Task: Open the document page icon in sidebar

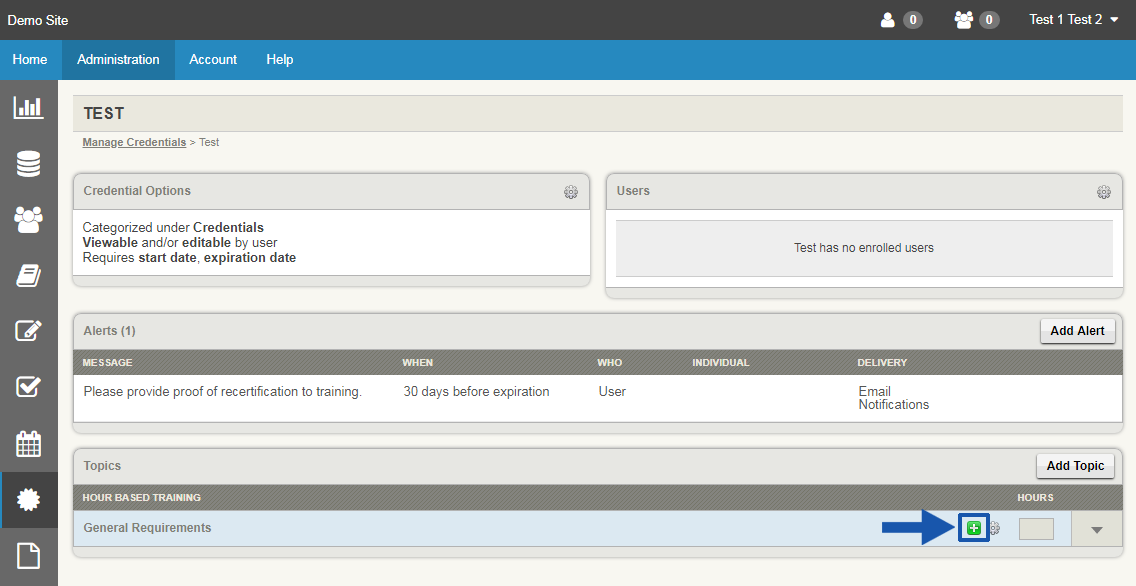Action: [x=30, y=555]
